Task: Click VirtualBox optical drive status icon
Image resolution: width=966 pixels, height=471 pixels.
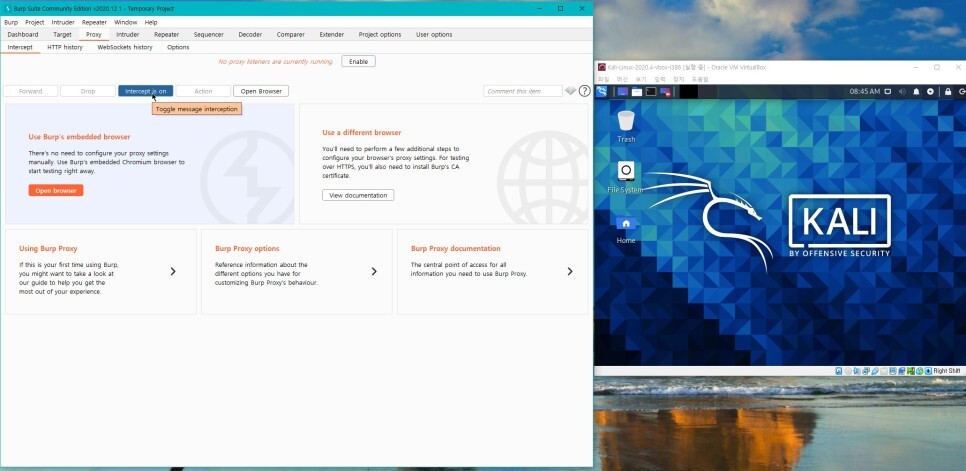Action: click(848, 371)
